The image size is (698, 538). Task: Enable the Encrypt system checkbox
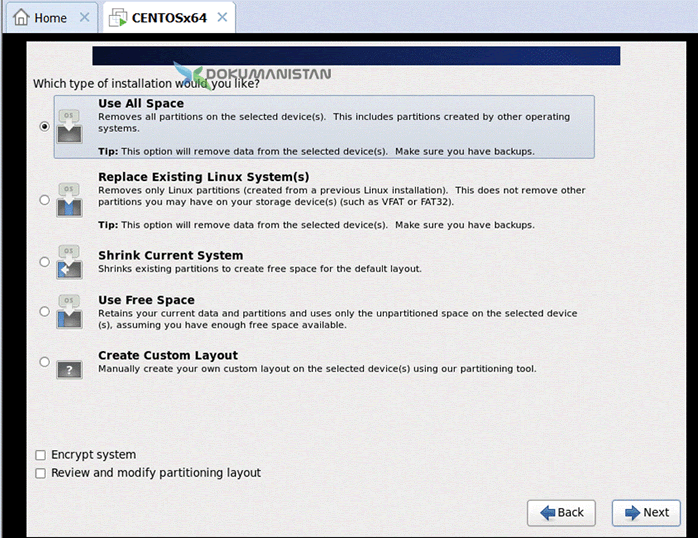point(41,455)
